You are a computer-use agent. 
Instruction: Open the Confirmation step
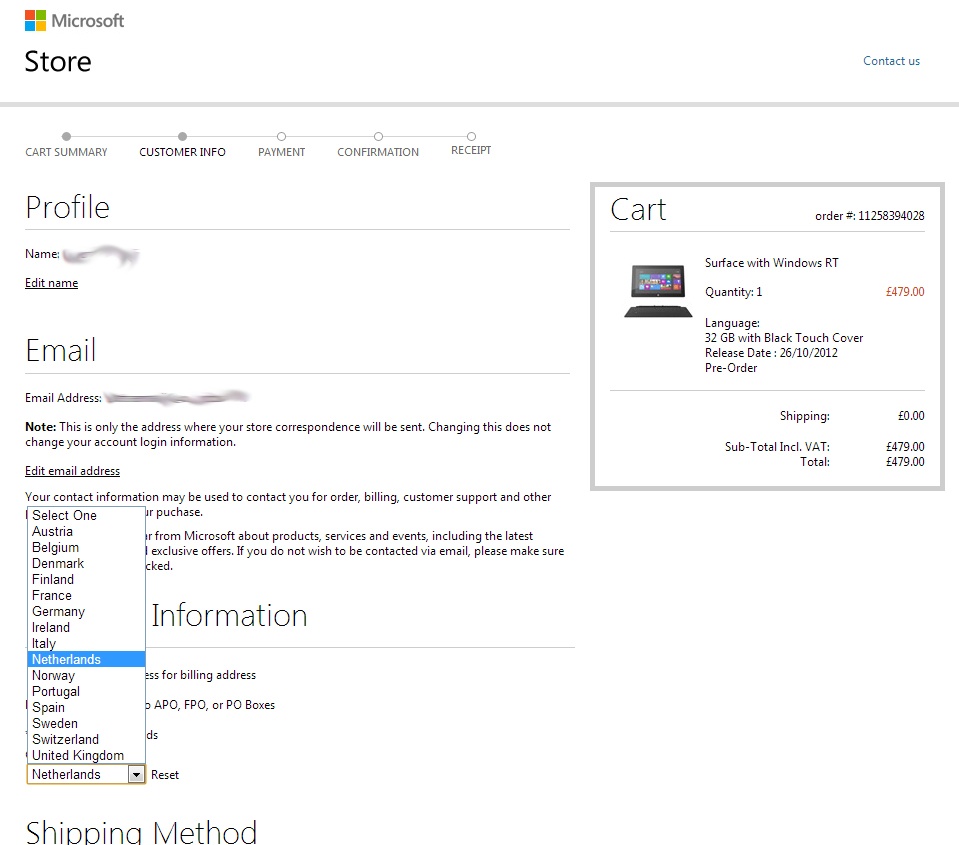pyautogui.click(x=378, y=152)
